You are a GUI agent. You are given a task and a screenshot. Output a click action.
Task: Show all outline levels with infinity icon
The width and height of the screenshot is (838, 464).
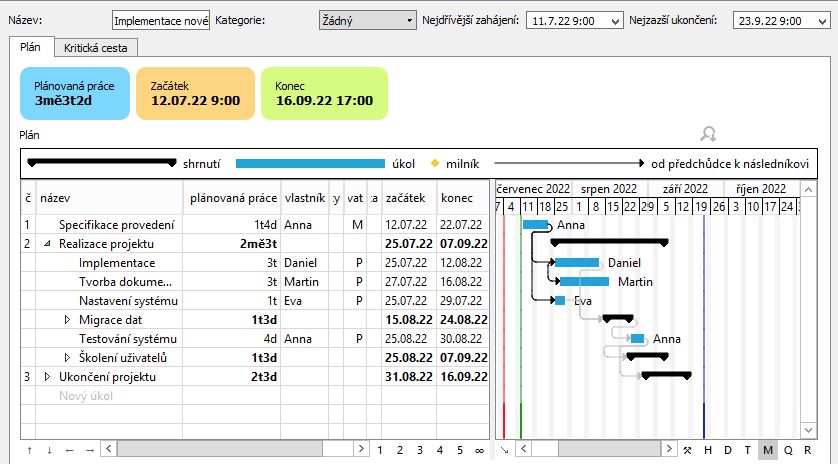[x=480, y=450]
